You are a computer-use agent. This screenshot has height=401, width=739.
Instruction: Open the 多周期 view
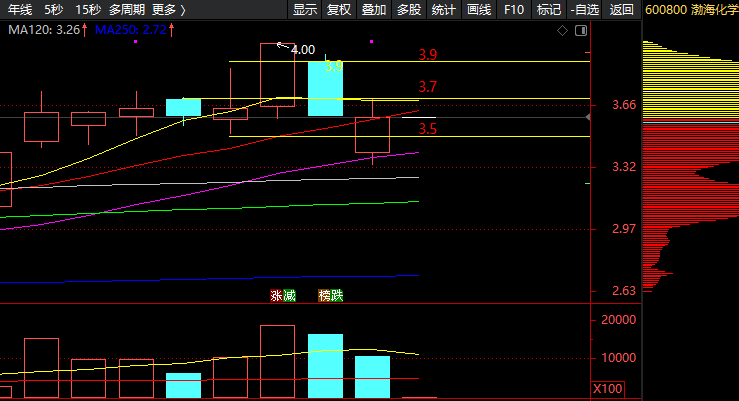(126, 9)
